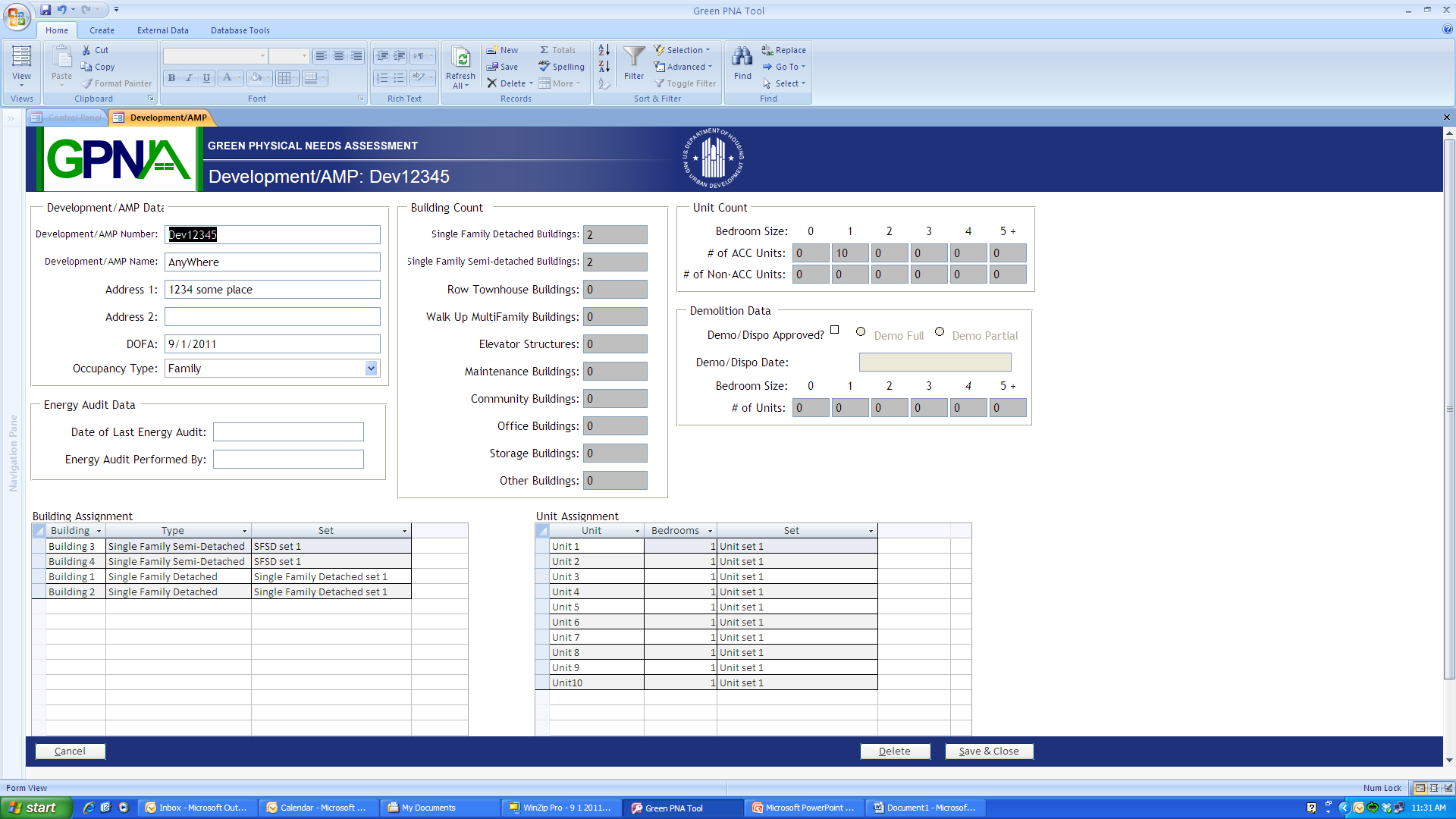Image resolution: width=1456 pixels, height=819 pixels.
Task: Click the Office button logo
Action: 16,16
